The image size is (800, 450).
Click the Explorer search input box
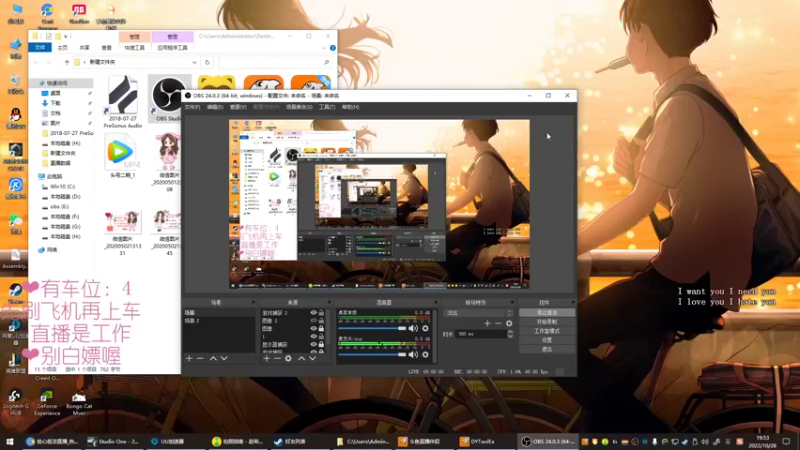tap(276, 62)
